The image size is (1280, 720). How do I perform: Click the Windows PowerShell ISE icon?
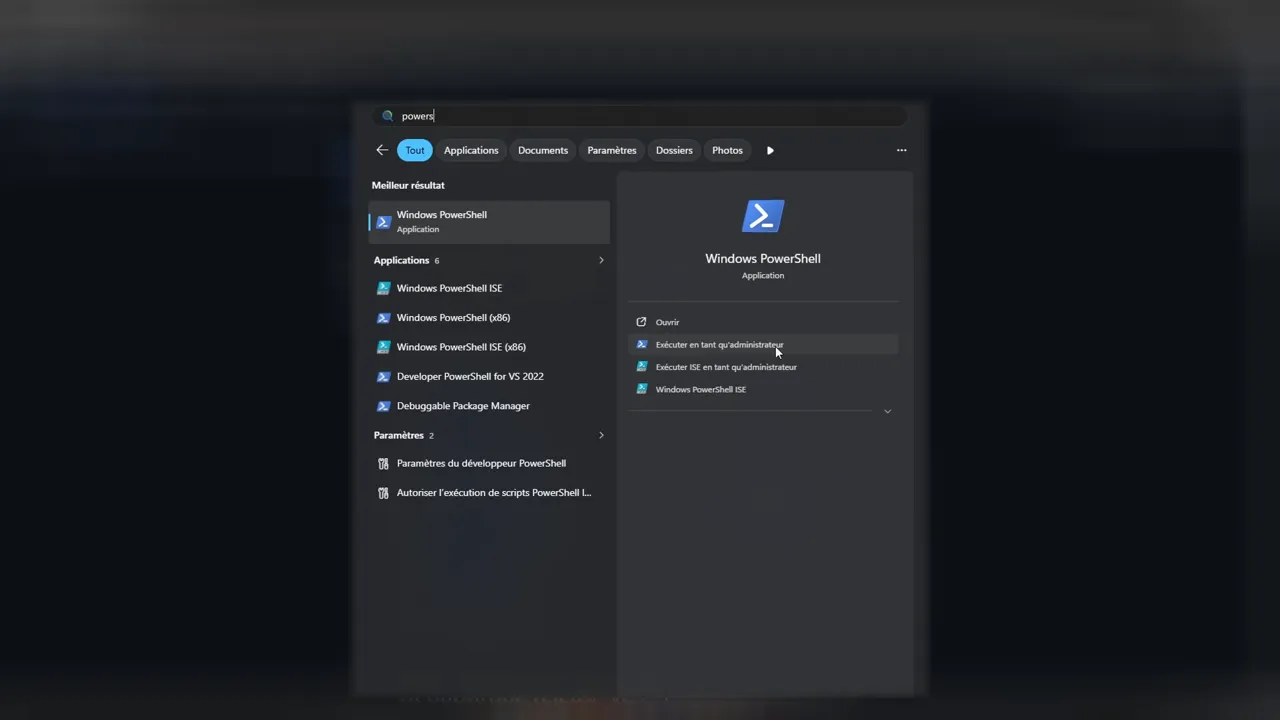[384, 288]
